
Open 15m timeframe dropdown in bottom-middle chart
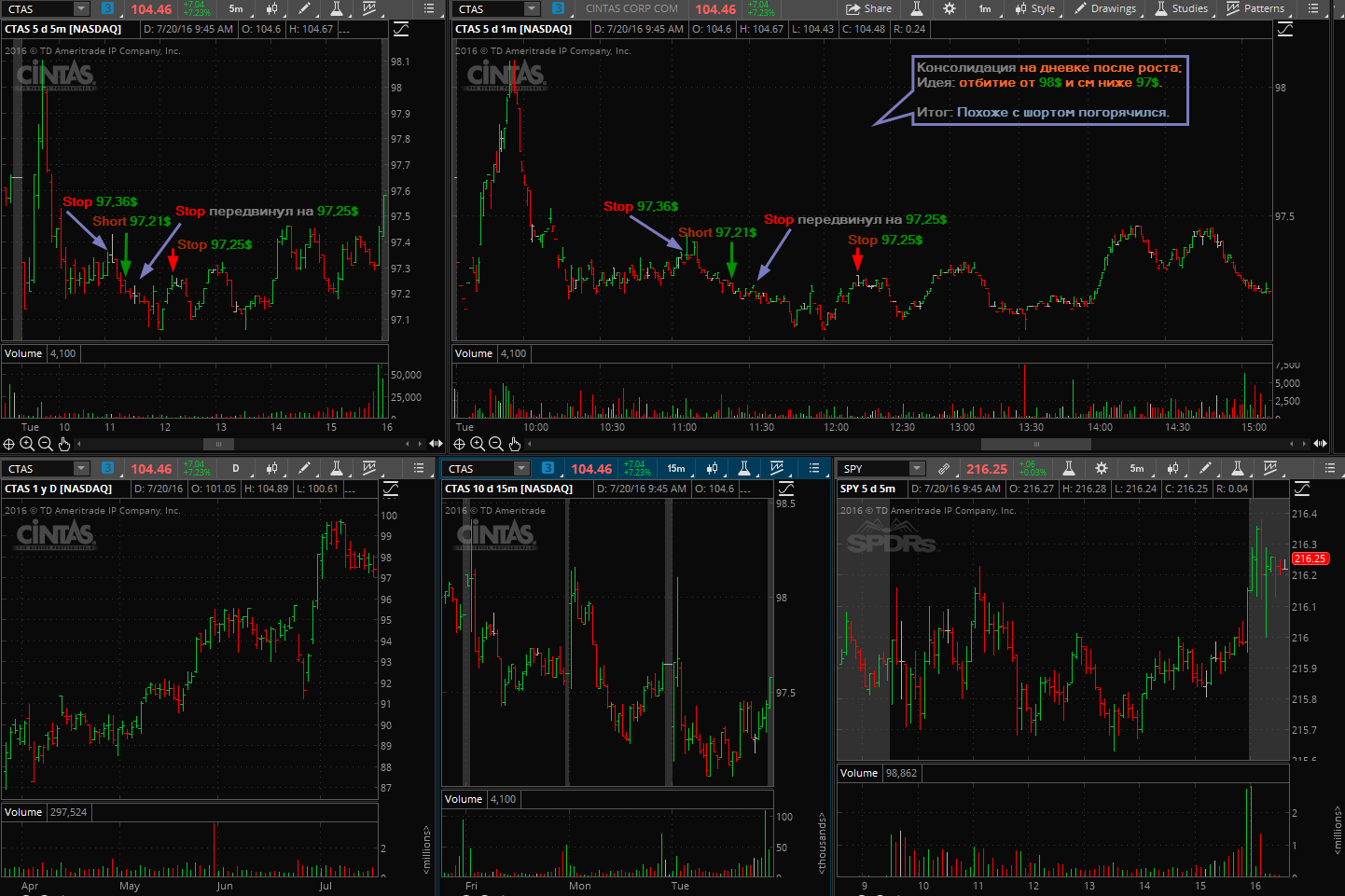click(x=676, y=468)
